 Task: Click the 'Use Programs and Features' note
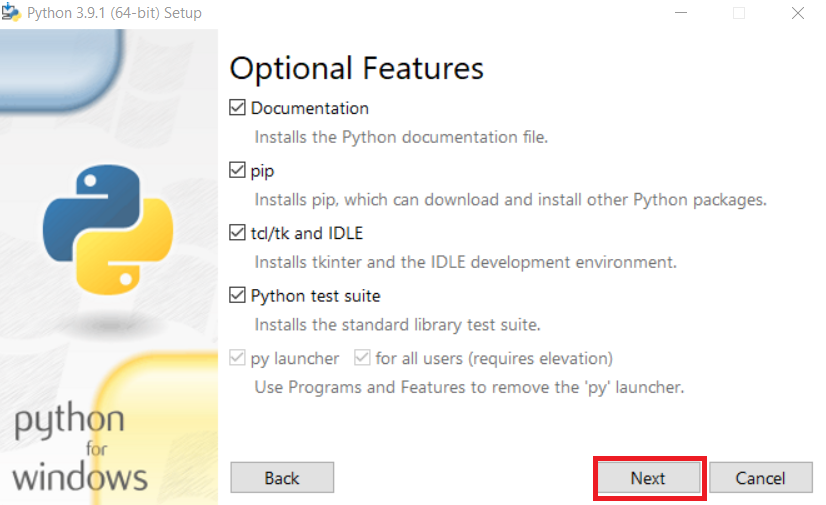(x=469, y=387)
